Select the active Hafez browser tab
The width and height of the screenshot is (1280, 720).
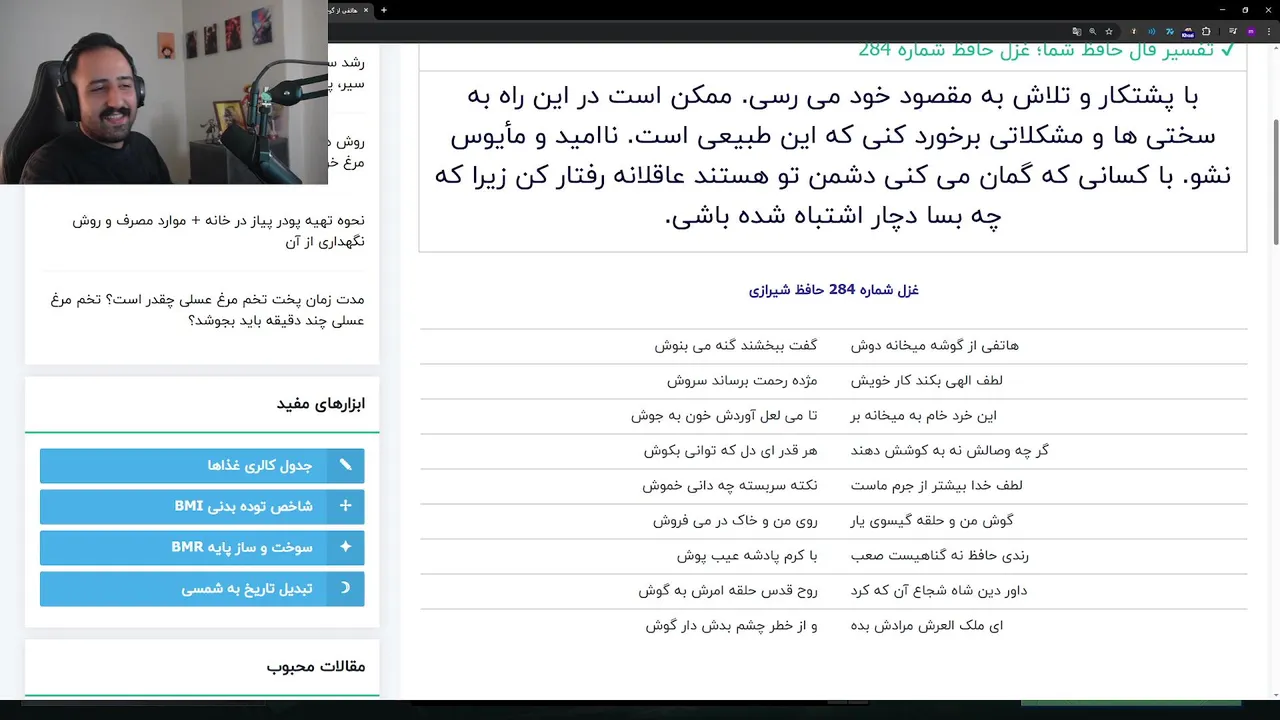349,10
